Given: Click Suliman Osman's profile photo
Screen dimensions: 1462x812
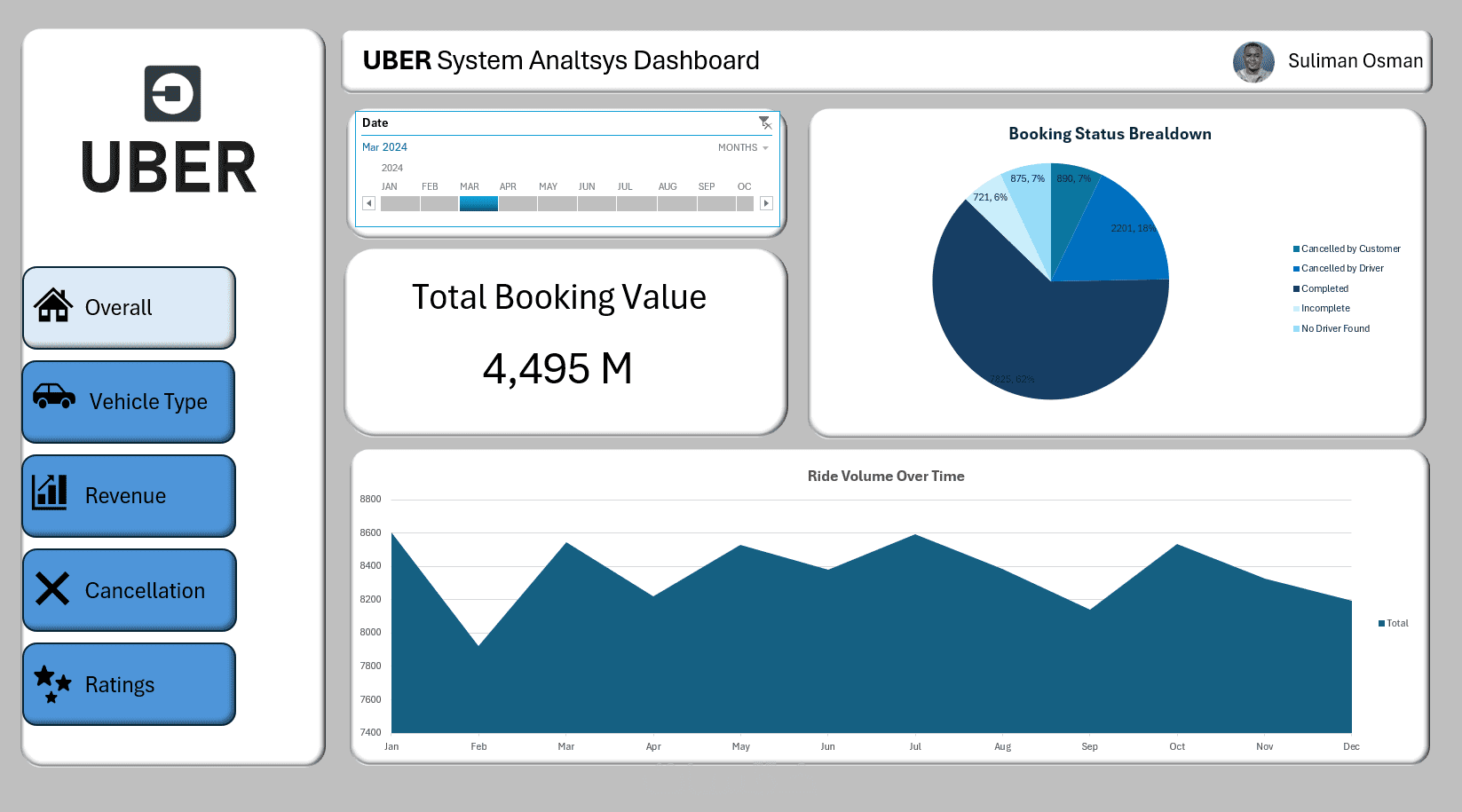Looking at the screenshot, I should [1253, 62].
